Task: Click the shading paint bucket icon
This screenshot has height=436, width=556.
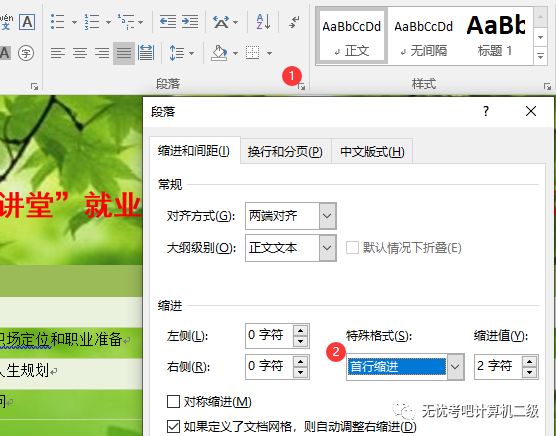Action: pyautogui.click(x=219, y=53)
